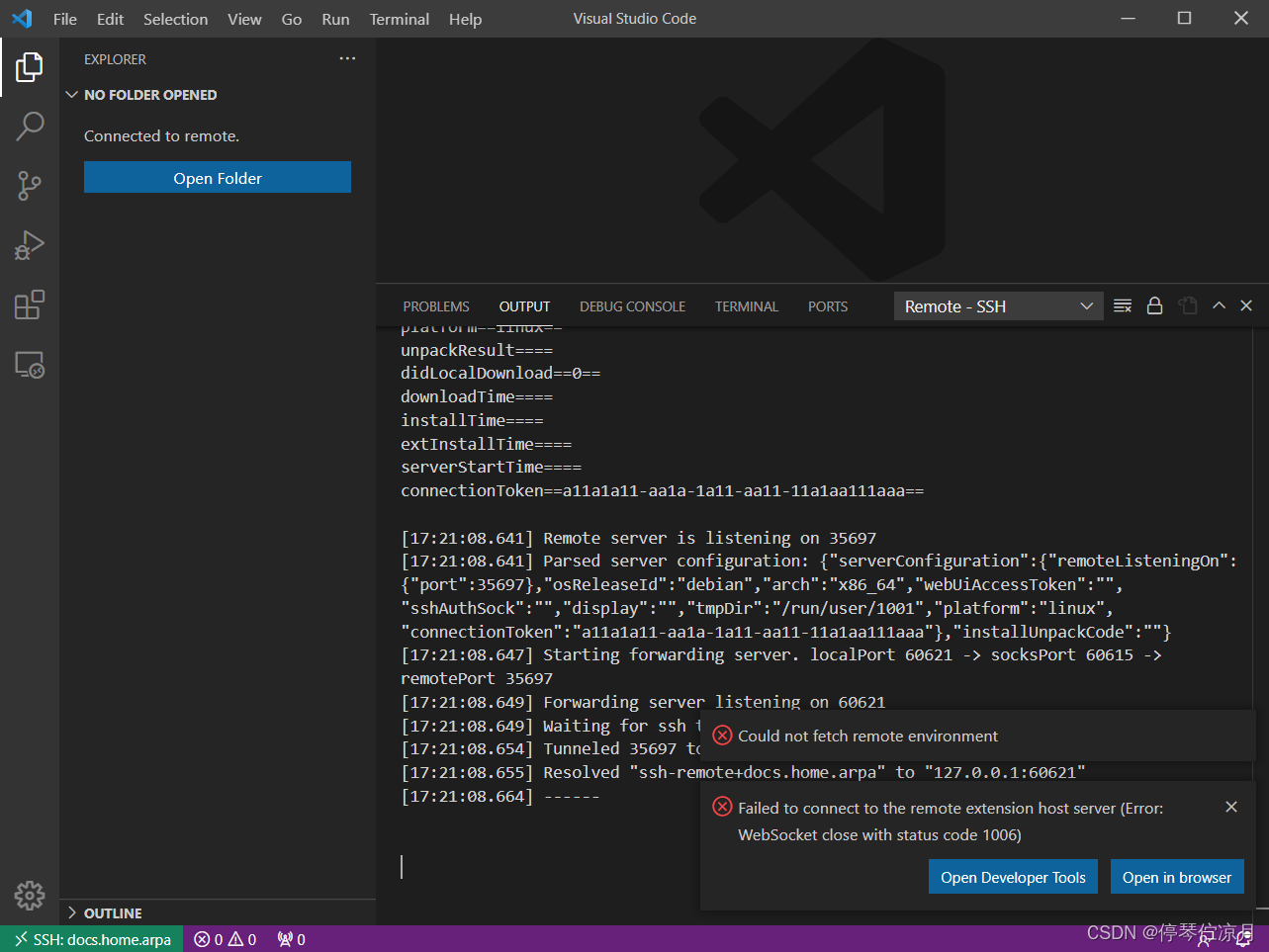Select the Output tab
Image resolution: width=1269 pixels, height=952 pixels.
pyautogui.click(x=524, y=306)
